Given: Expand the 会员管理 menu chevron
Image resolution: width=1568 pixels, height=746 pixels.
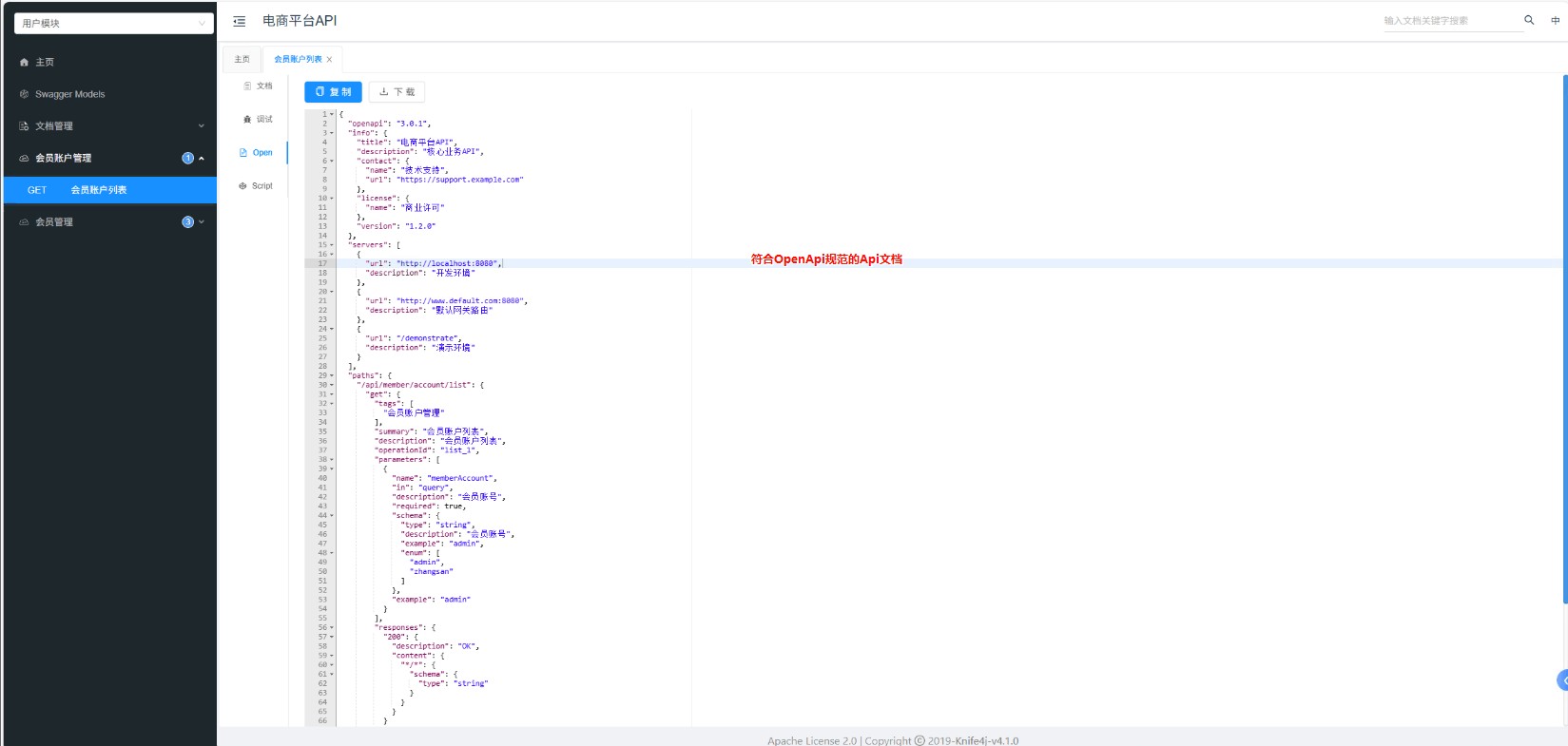Looking at the screenshot, I should pos(202,222).
